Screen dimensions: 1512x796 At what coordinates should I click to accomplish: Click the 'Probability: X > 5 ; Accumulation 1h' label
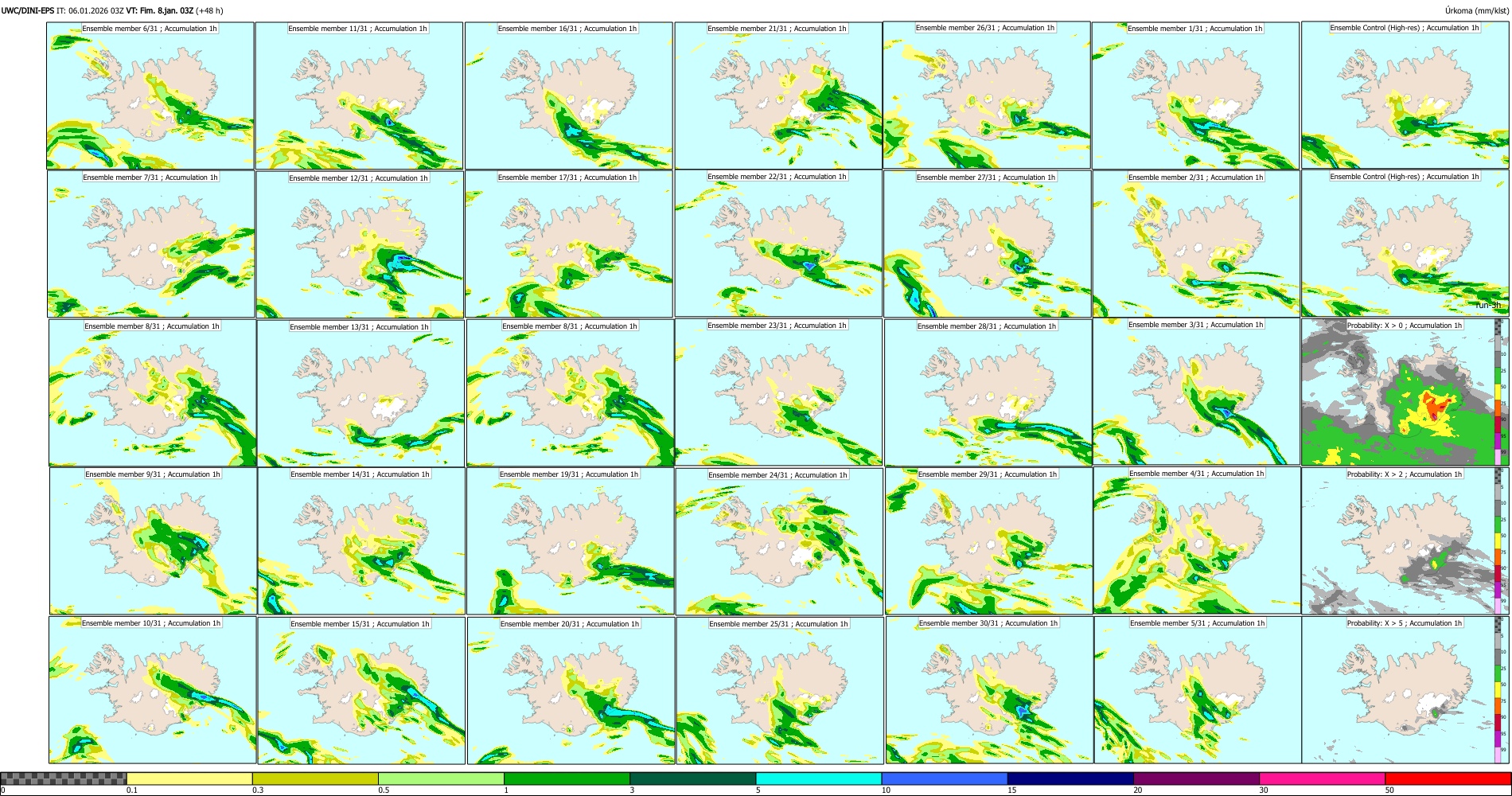pos(1405,623)
